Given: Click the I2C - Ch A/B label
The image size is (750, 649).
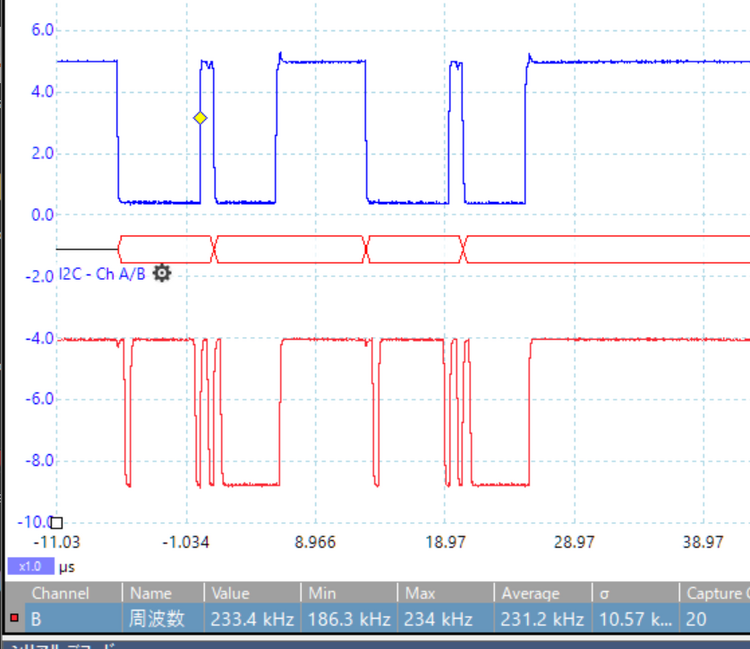Looking at the screenshot, I should click(101, 274).
